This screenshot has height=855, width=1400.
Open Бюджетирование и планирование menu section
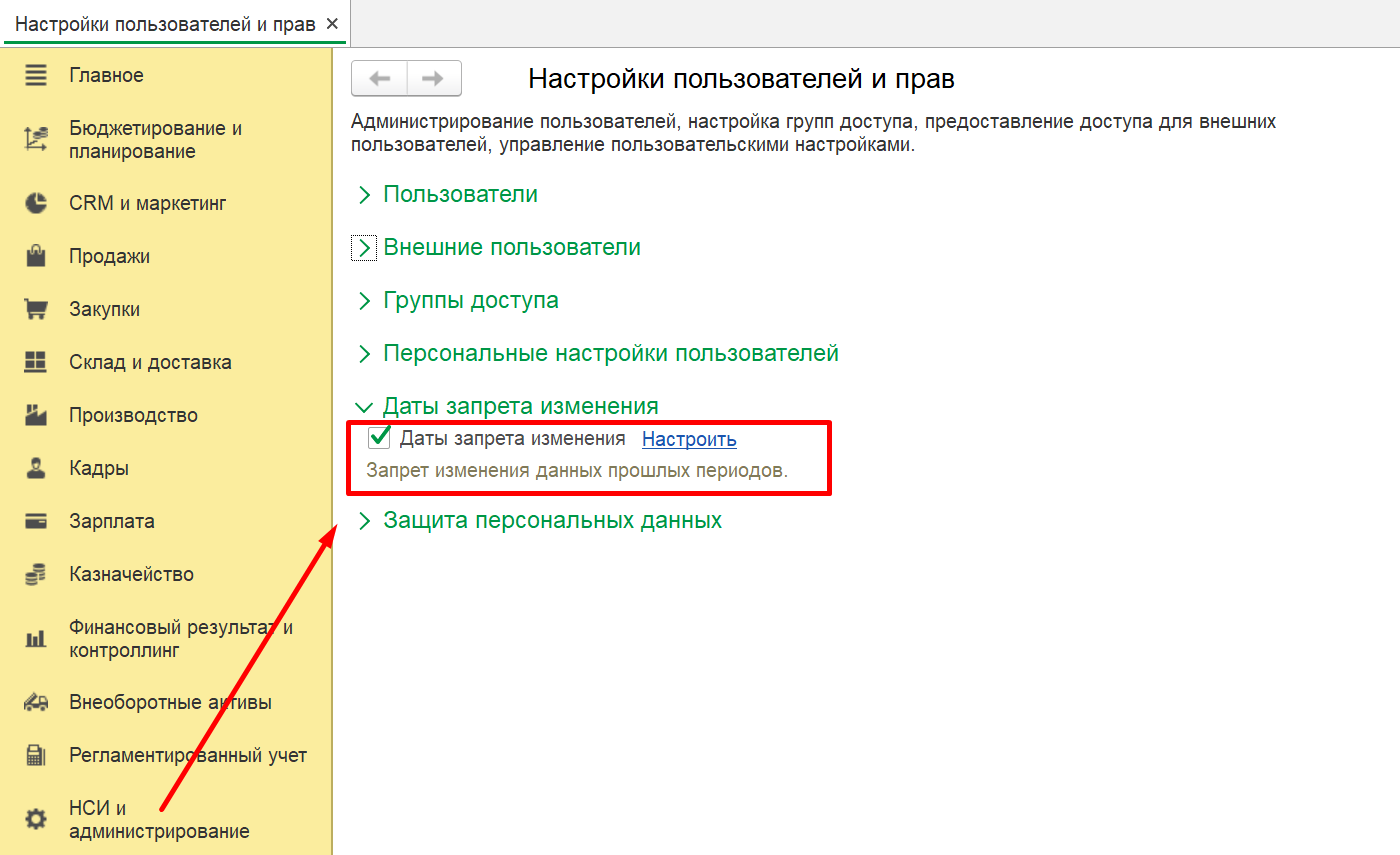click(155, 140)
